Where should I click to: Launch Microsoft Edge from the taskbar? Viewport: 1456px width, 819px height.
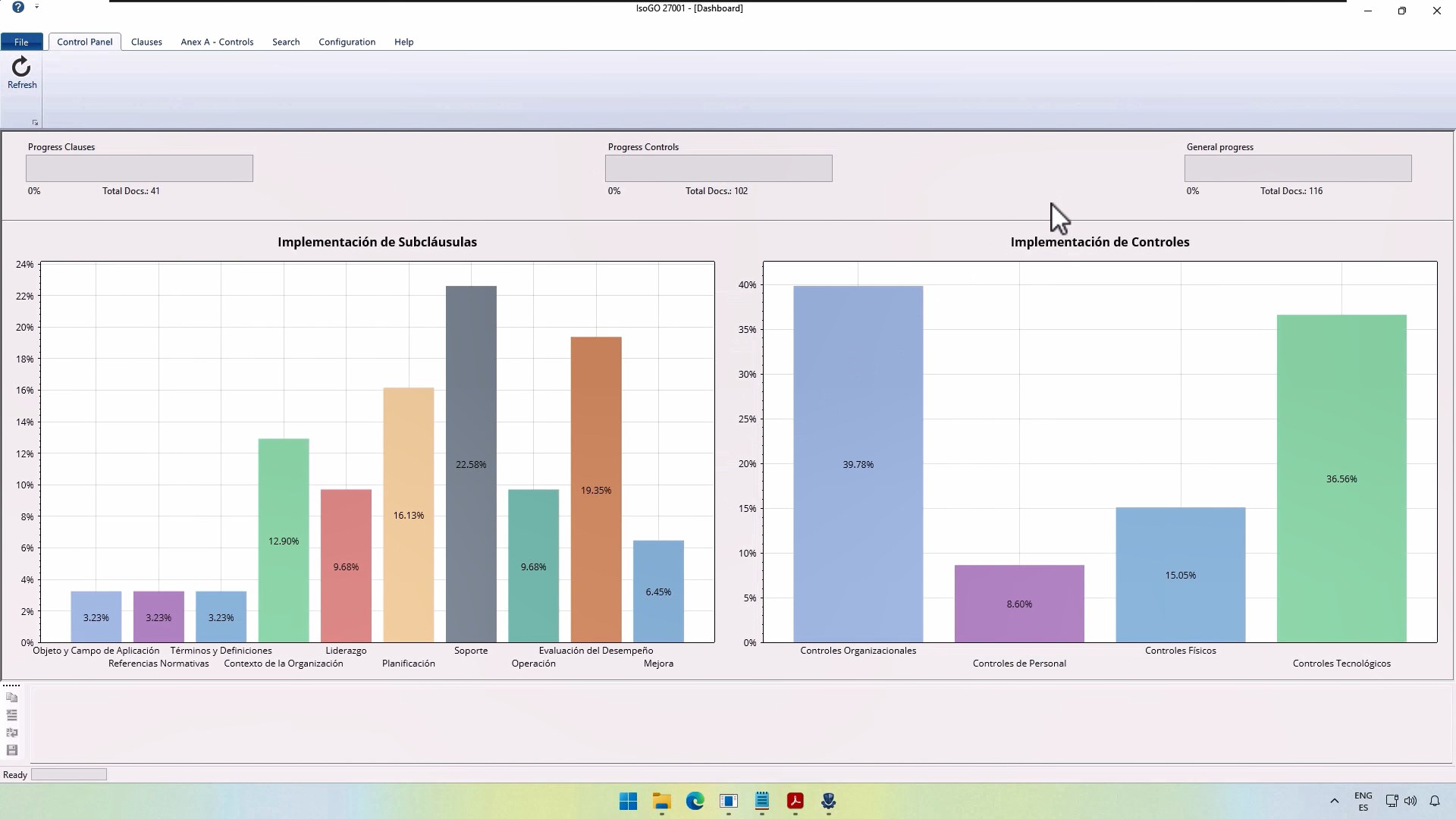point(695,802)
